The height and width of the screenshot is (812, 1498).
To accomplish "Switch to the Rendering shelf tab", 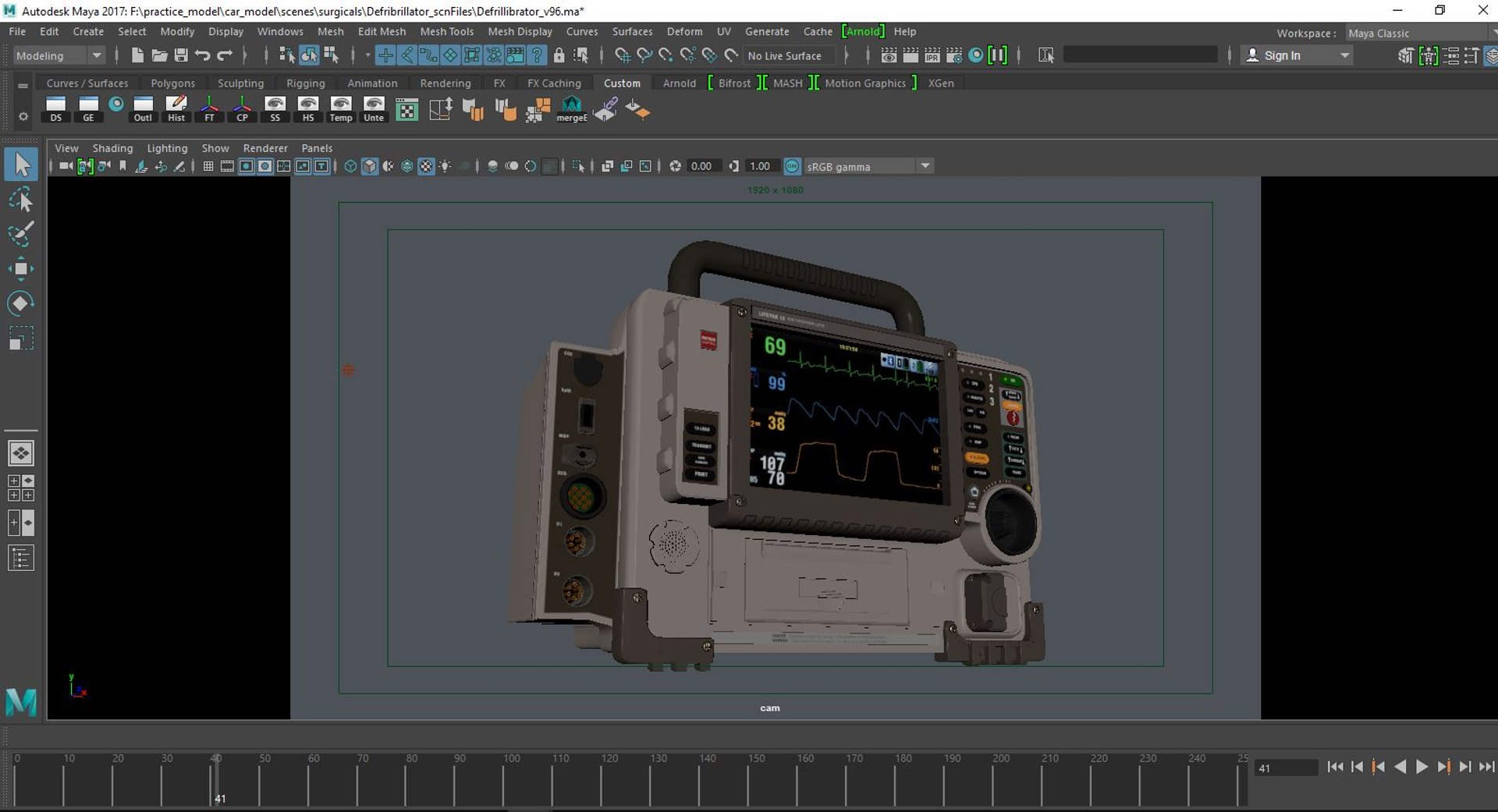I will pos(445,83).
